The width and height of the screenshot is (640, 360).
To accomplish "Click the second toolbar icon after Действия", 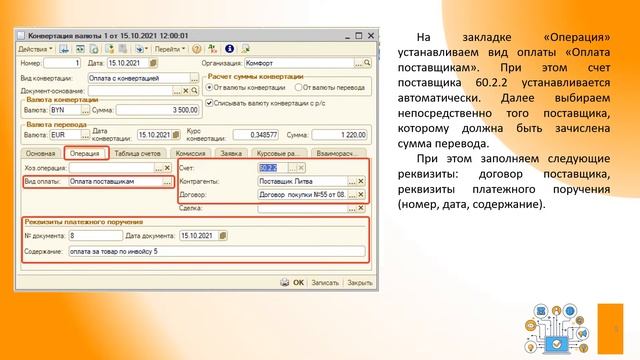I will click(x=80, y=49).
